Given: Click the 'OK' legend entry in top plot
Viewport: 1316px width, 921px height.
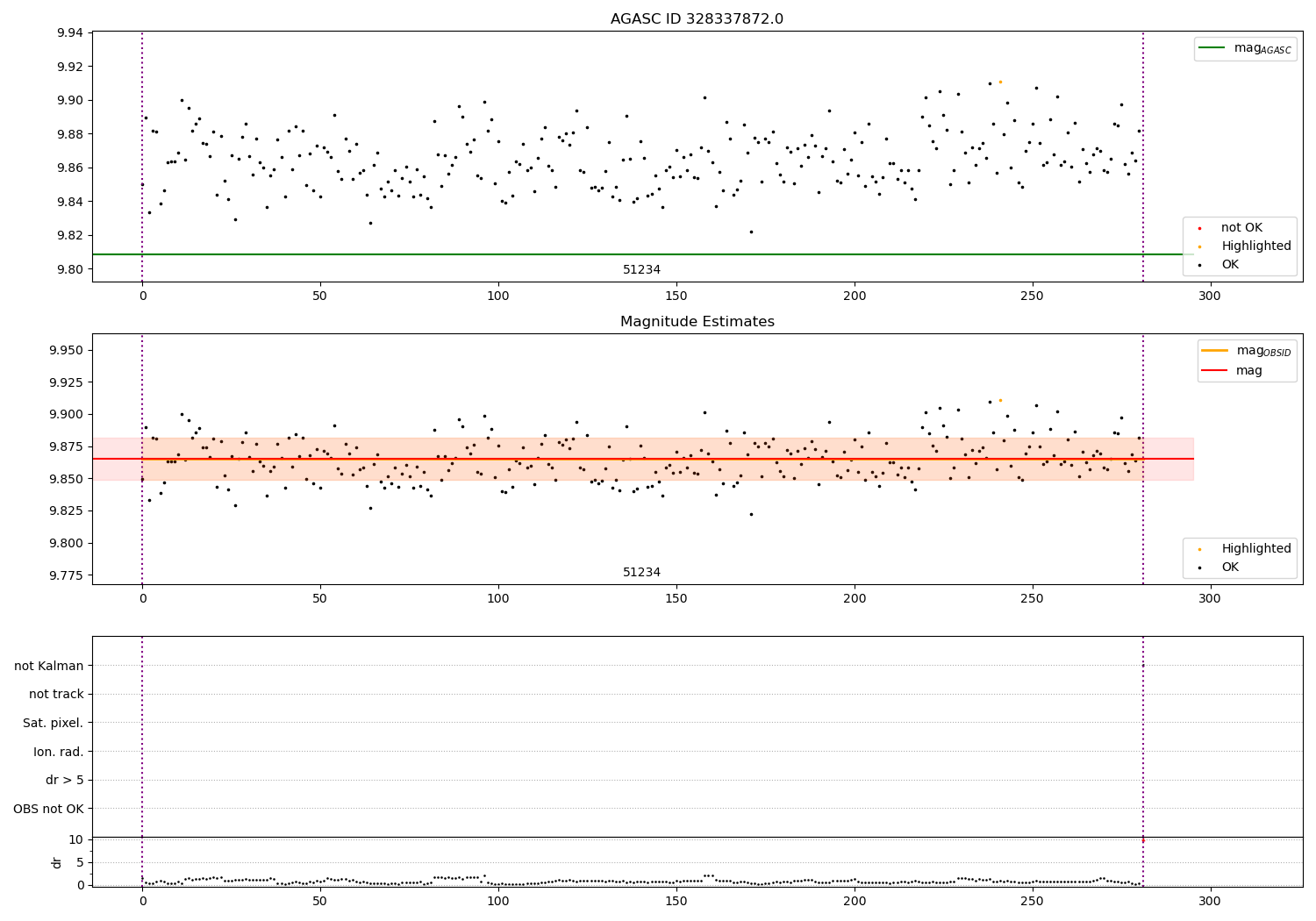Looking at the screenshot, I should 1230,265.
